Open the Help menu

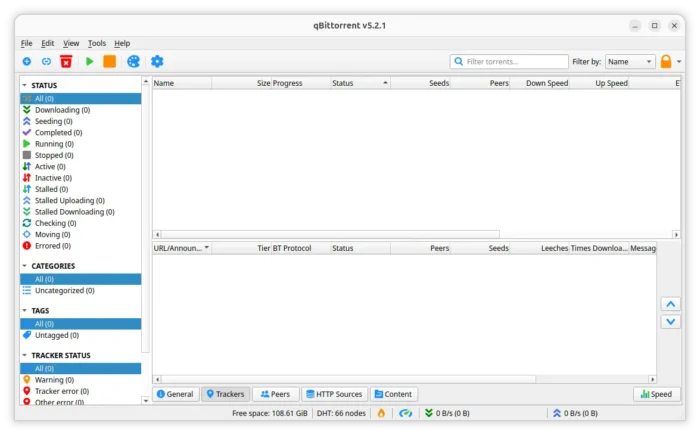122,43
